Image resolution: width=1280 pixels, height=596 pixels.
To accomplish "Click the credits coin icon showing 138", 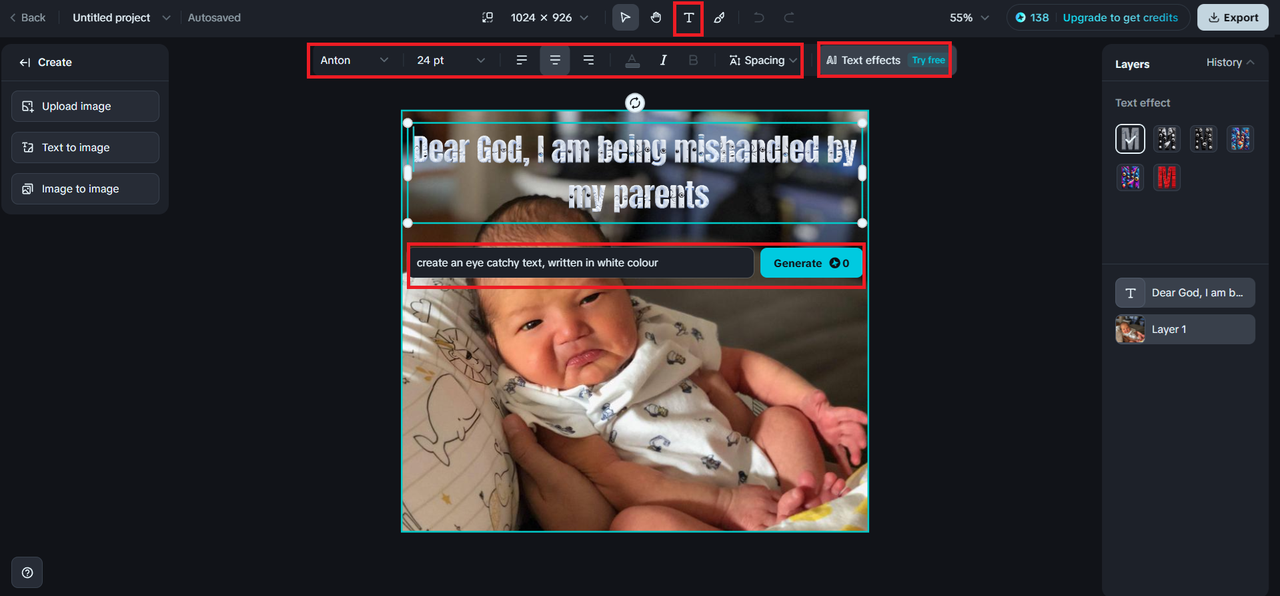I will tap(1021, 17).
